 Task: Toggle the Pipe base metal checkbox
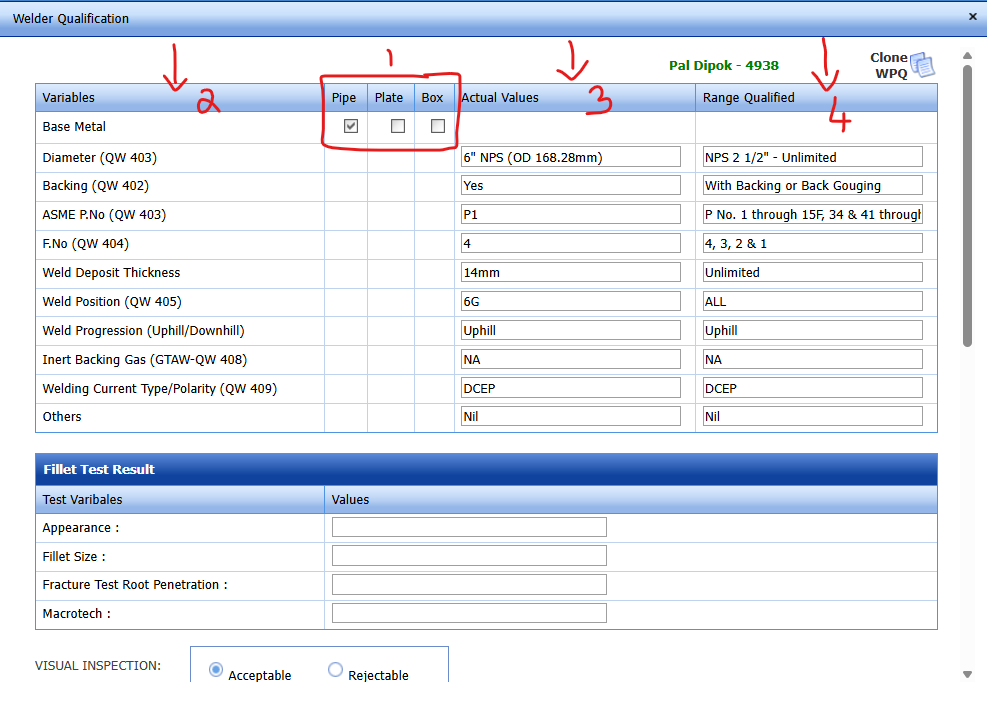(x=351, y=126)
